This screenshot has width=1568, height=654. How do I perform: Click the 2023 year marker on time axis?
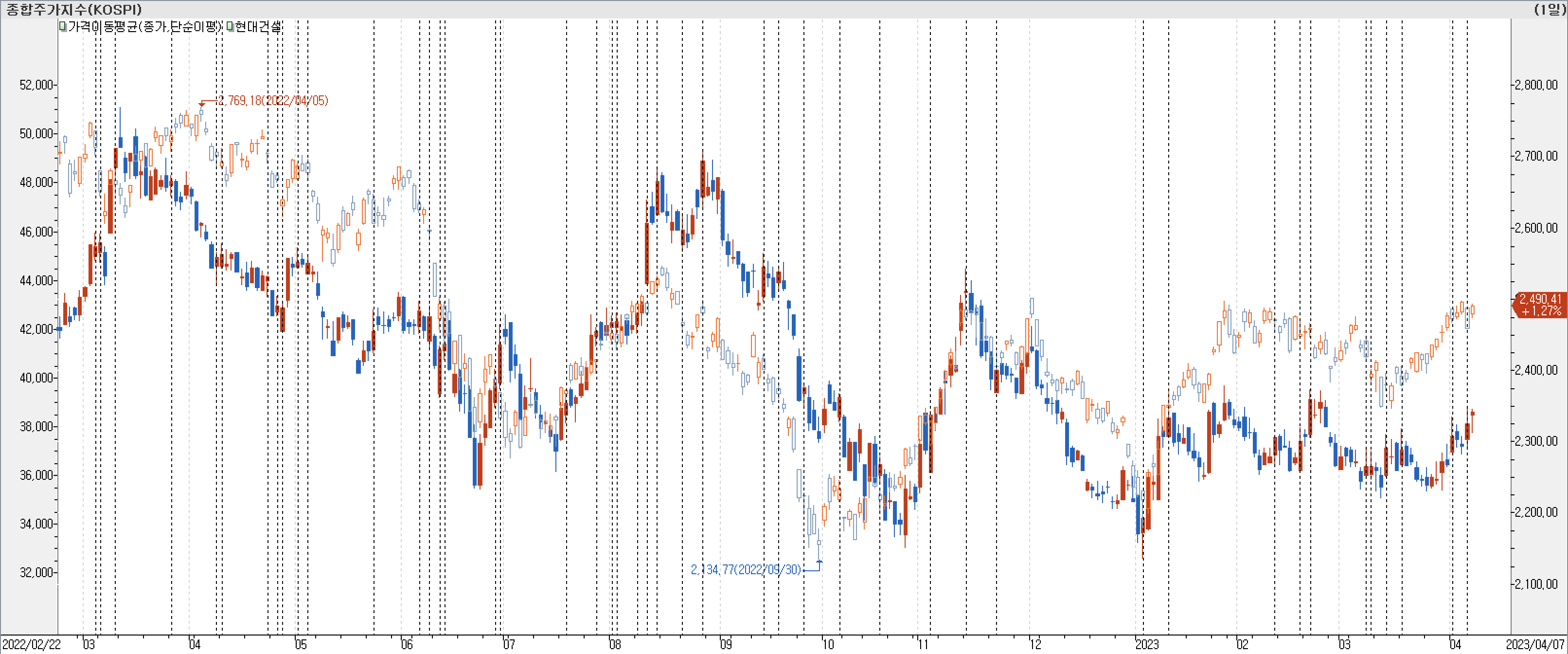click(x=1147, y=644)
